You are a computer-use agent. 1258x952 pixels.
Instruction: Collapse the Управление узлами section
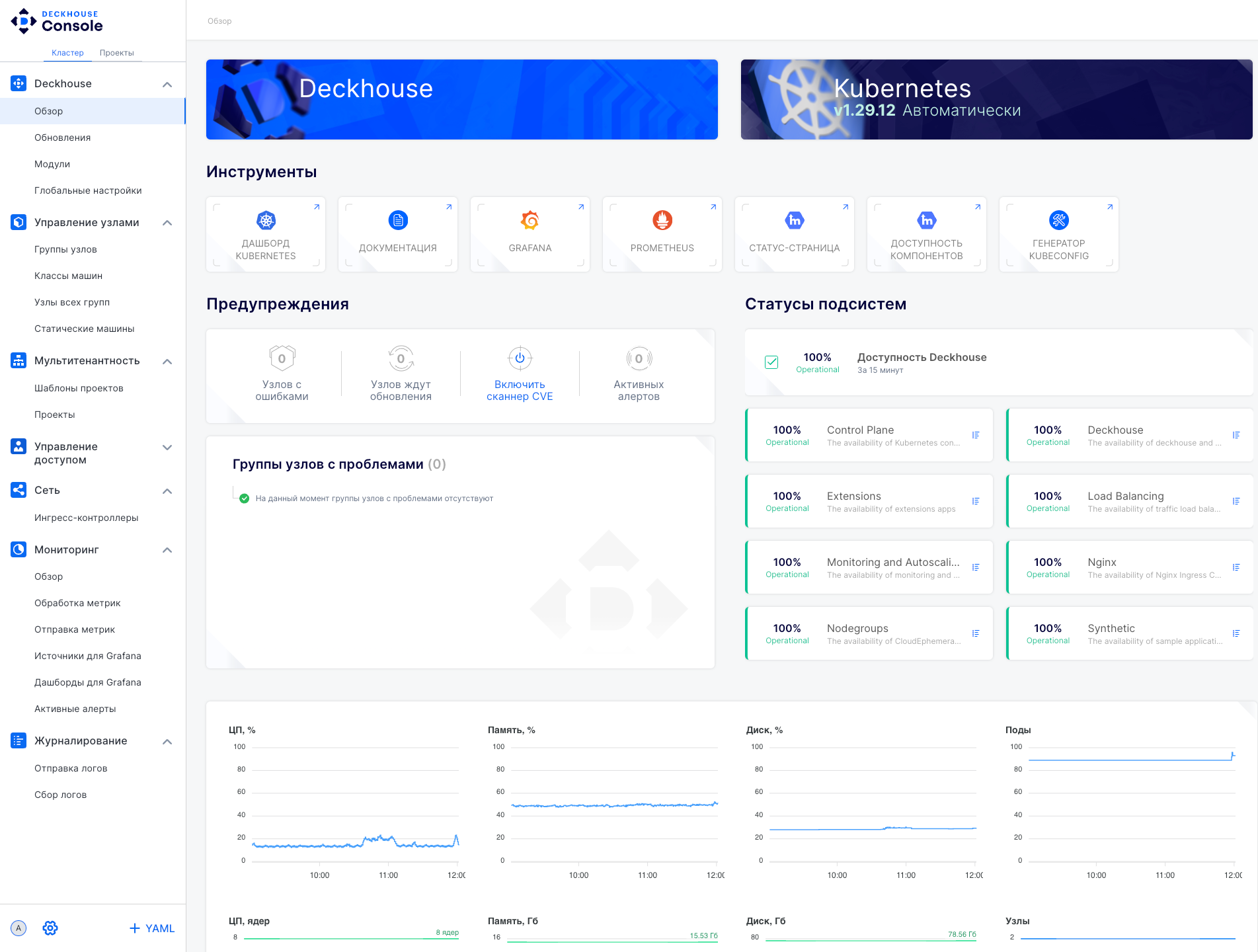167,223
